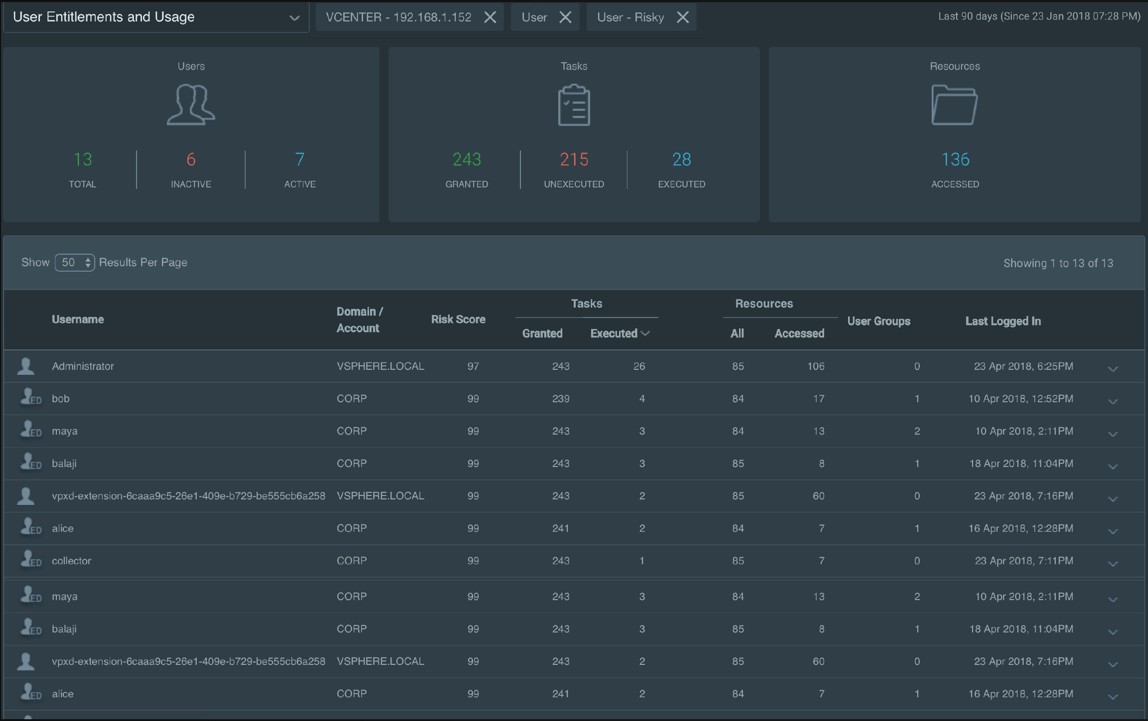Click the 136 Accessed resources count

[955, 160]
